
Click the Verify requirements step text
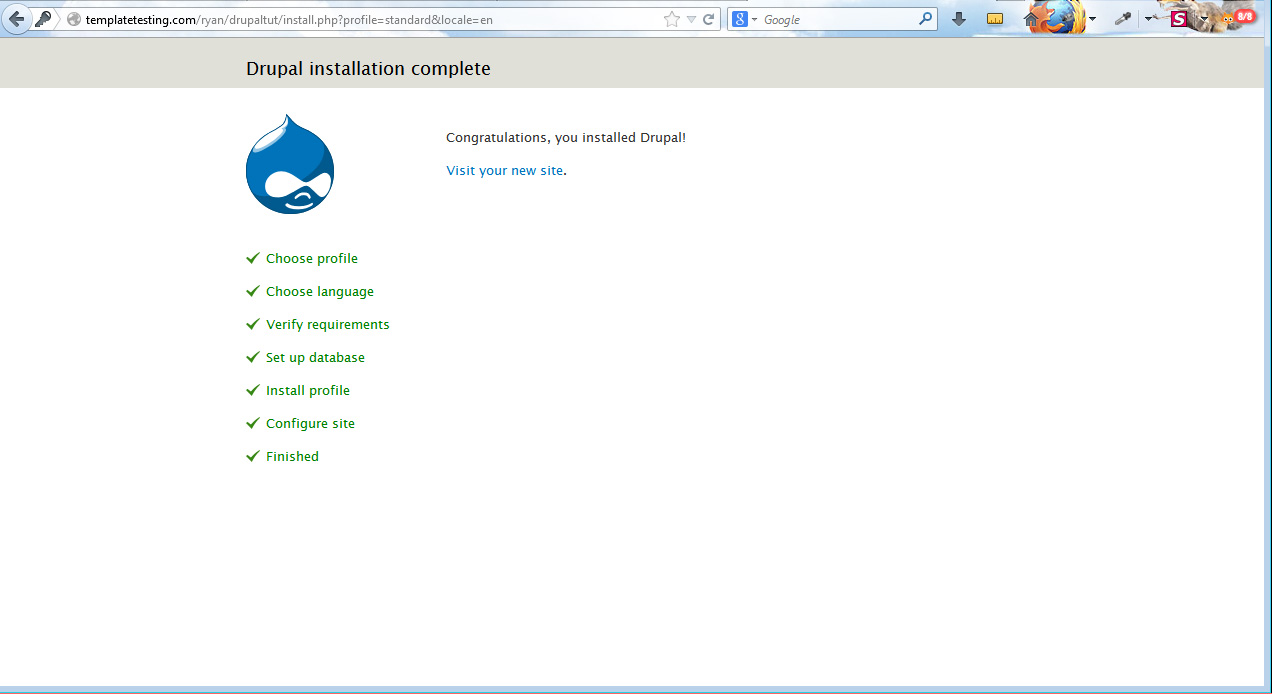coord(328,324)
